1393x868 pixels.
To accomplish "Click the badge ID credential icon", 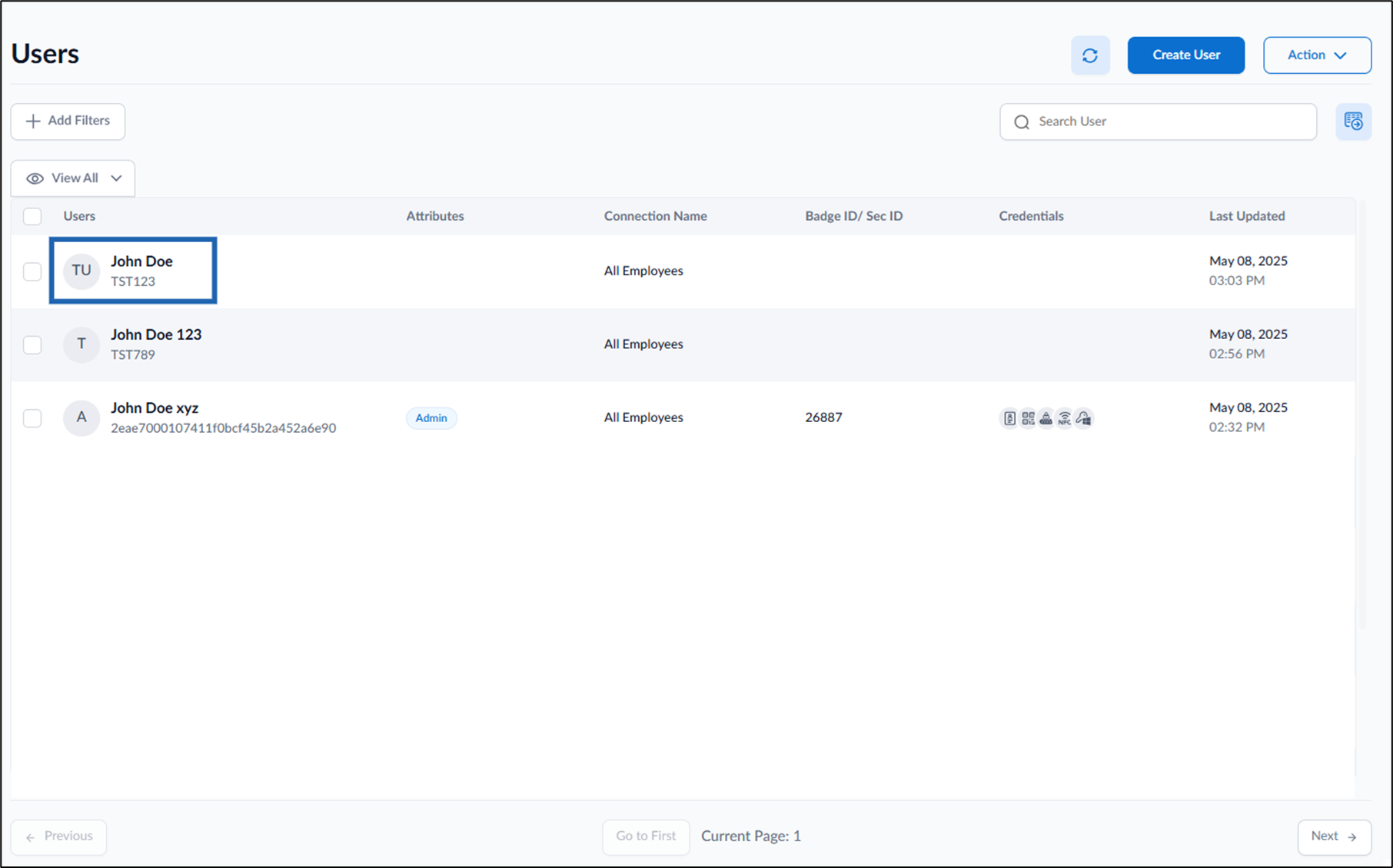I will 1009,418.
